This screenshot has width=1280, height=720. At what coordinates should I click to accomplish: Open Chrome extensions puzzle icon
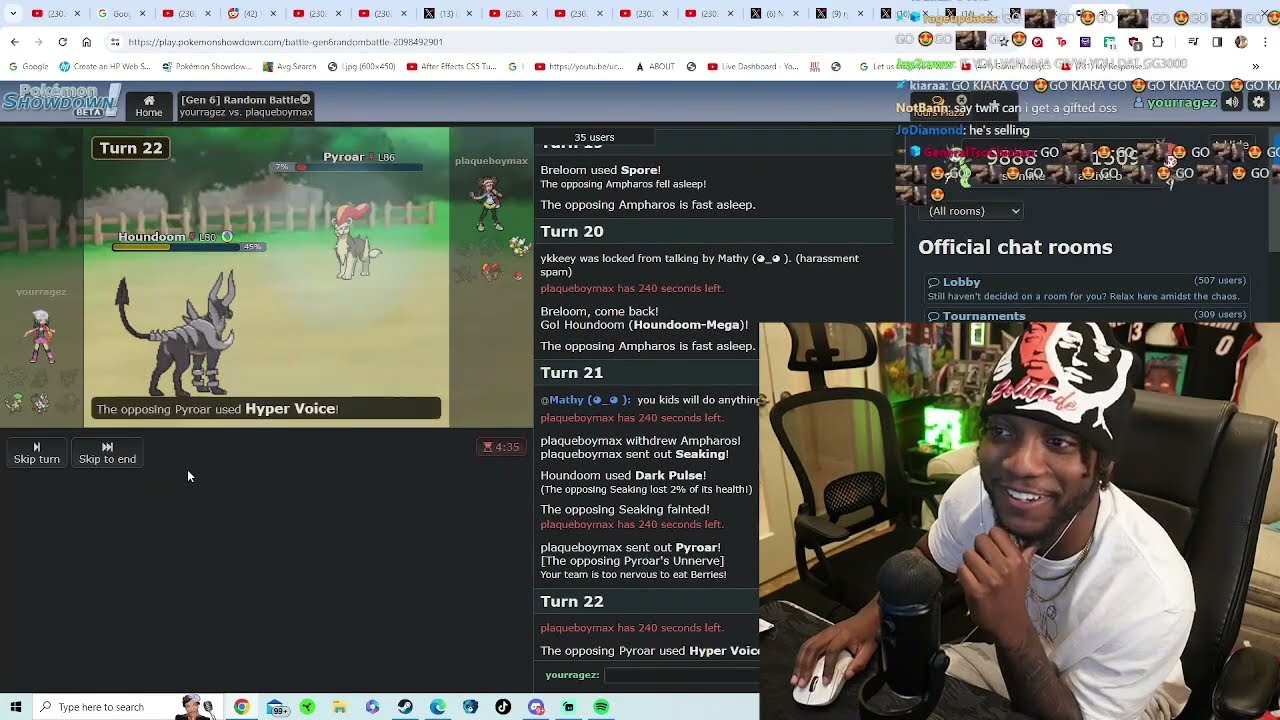tap(1158, 42)
